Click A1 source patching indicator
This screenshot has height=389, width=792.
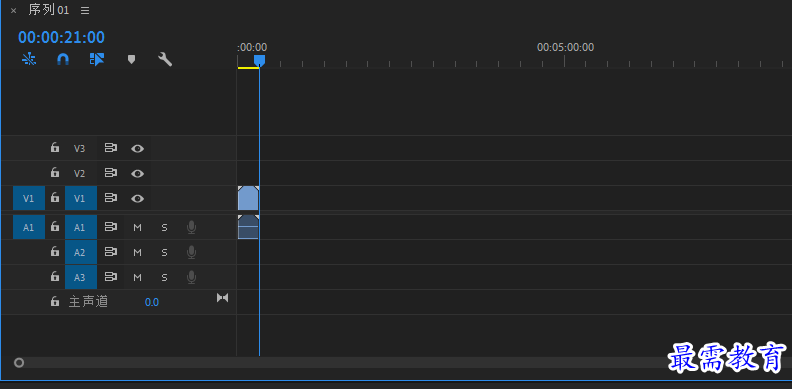coord(29,227)
